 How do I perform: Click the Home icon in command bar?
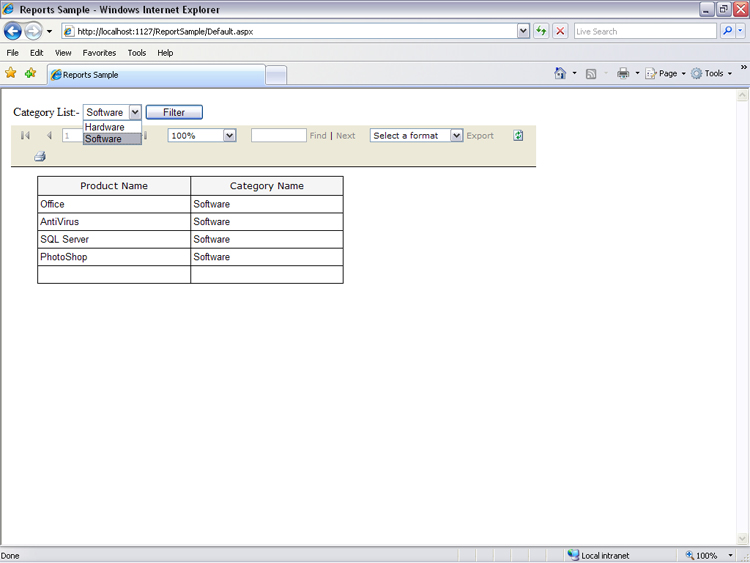560,73
